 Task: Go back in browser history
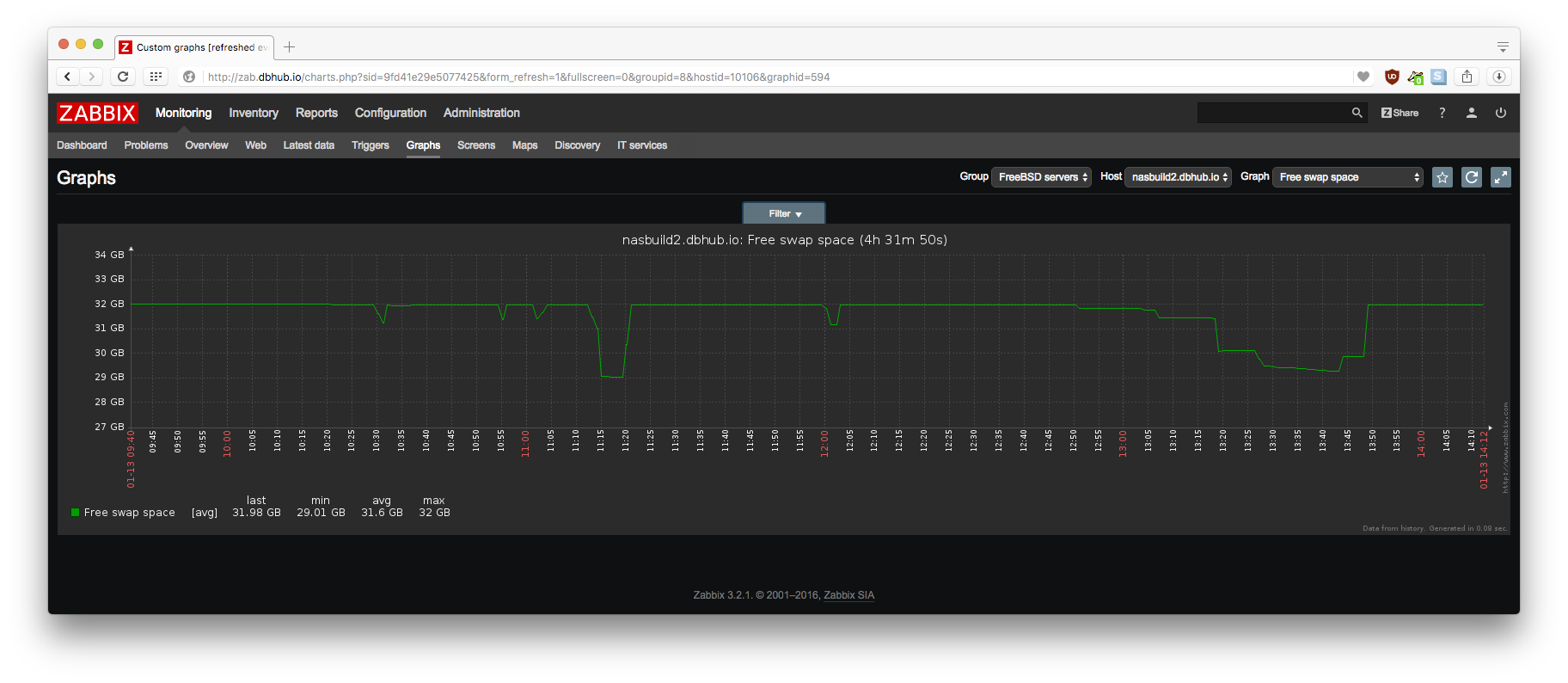click(68, 77)
